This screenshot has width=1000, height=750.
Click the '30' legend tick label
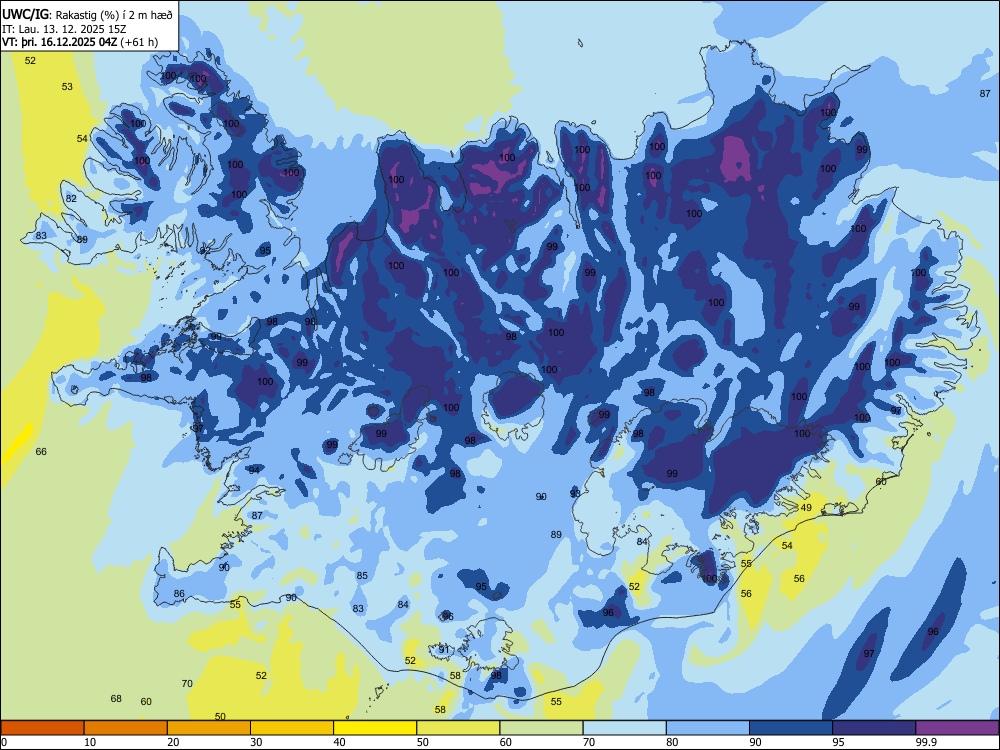coord(256,742)
